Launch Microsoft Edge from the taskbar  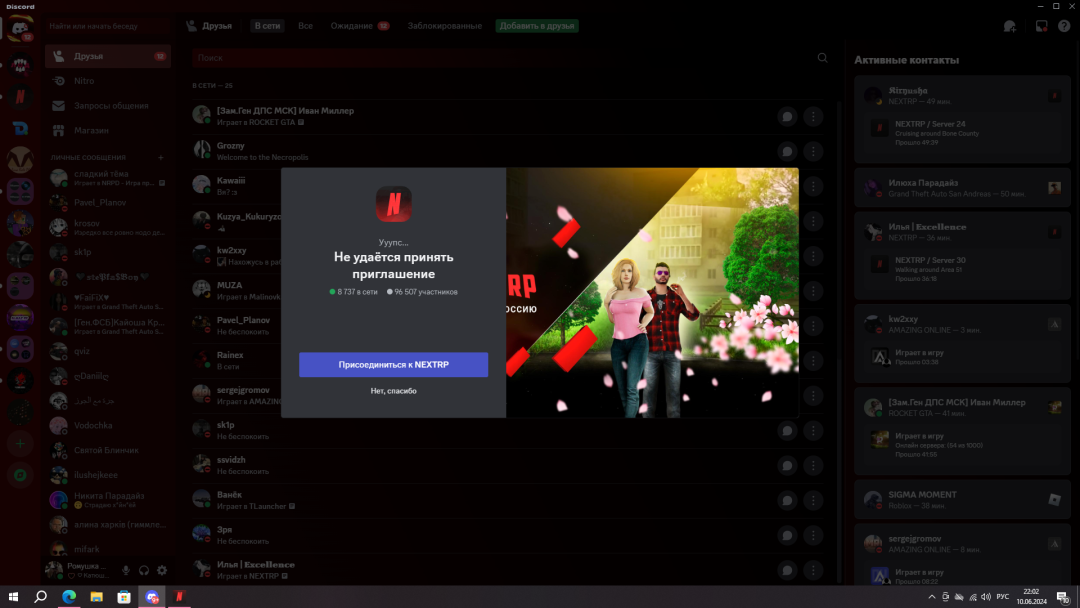tap(69, 597)
